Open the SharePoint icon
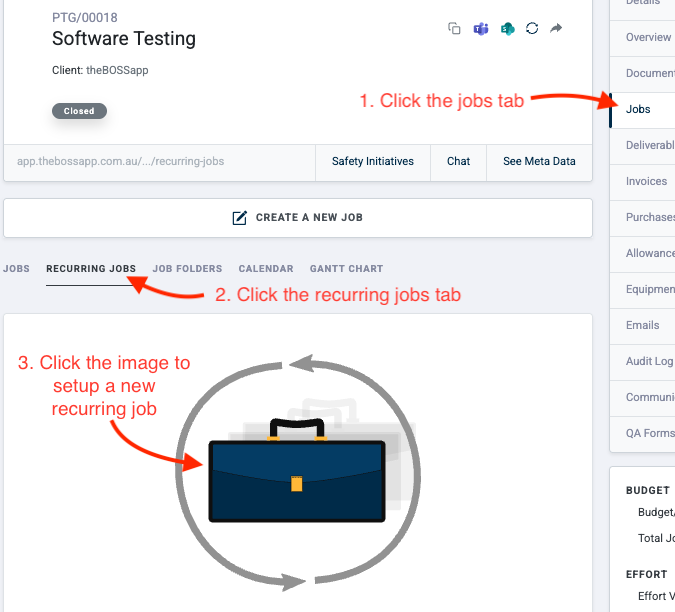Screen dimensions: 675x612 point(507,29)
